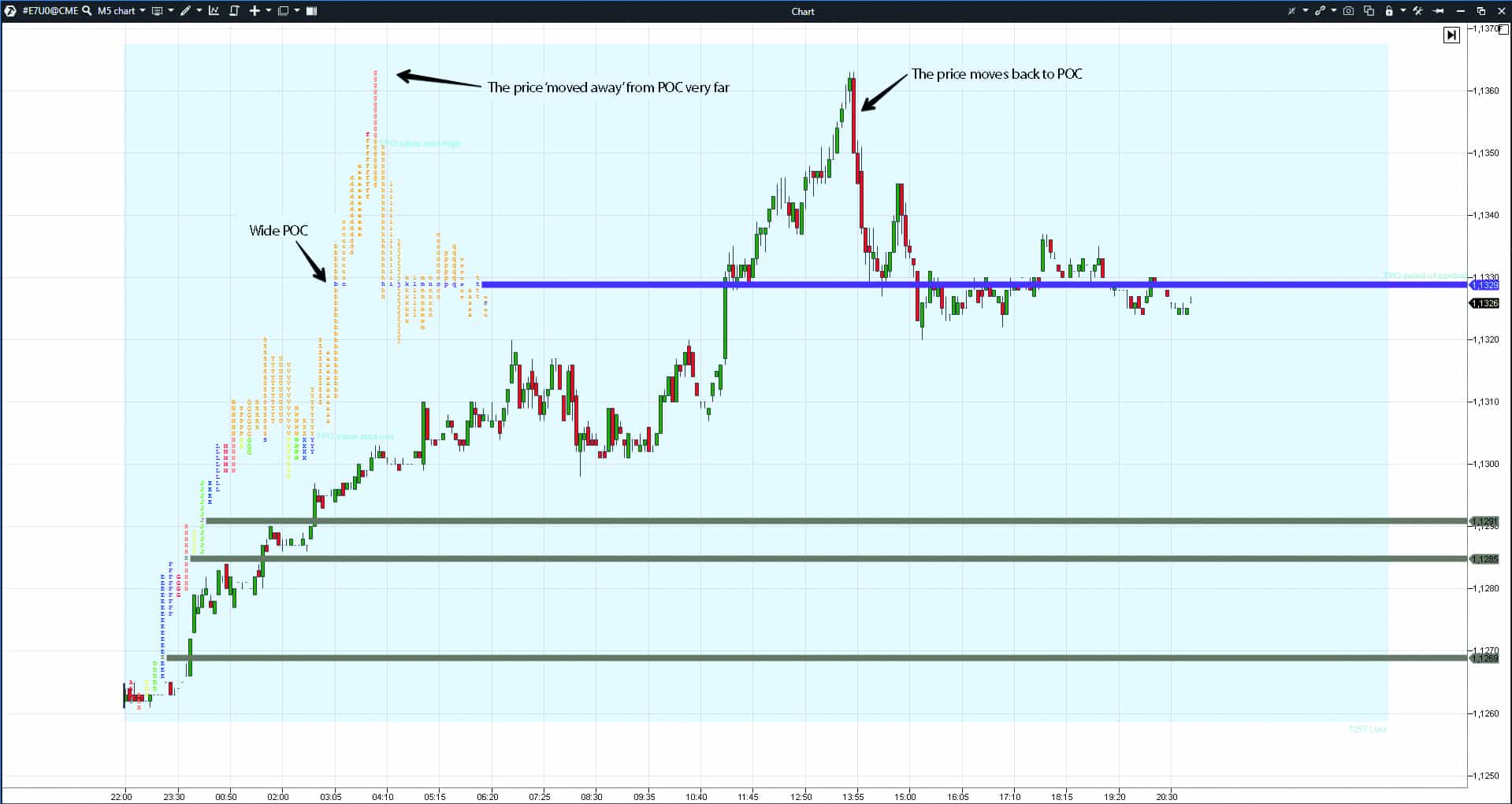The height and width of the screenshot is (804, 1512).
Task: Click the chart templates icon
Action: pyautogui.click(x=158, y=11)
